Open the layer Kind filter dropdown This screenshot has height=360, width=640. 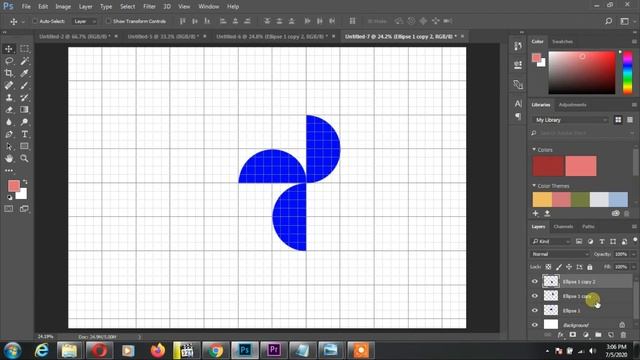(550, 242)
